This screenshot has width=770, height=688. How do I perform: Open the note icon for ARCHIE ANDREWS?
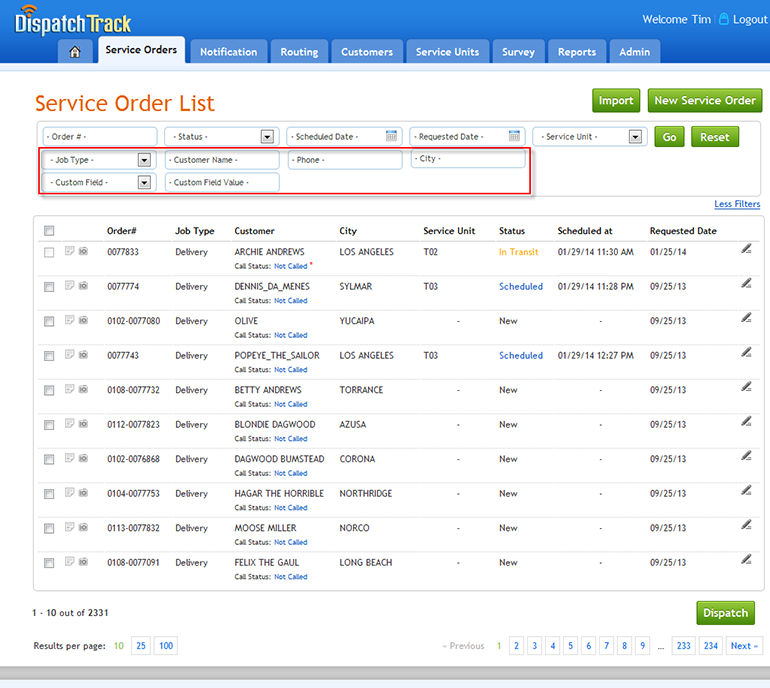[x=70, y=252]
